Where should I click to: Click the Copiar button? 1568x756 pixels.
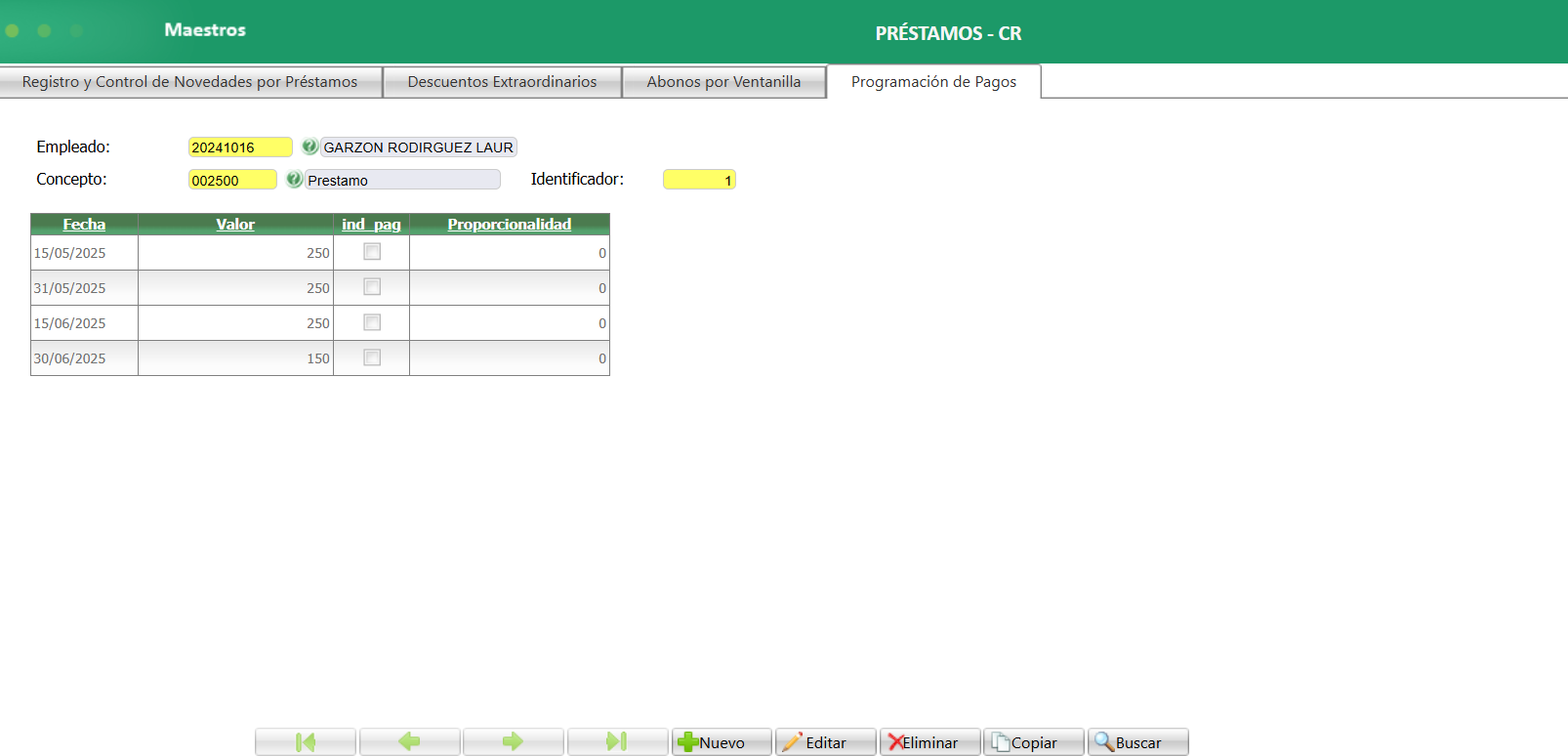tap(1034, 742)
